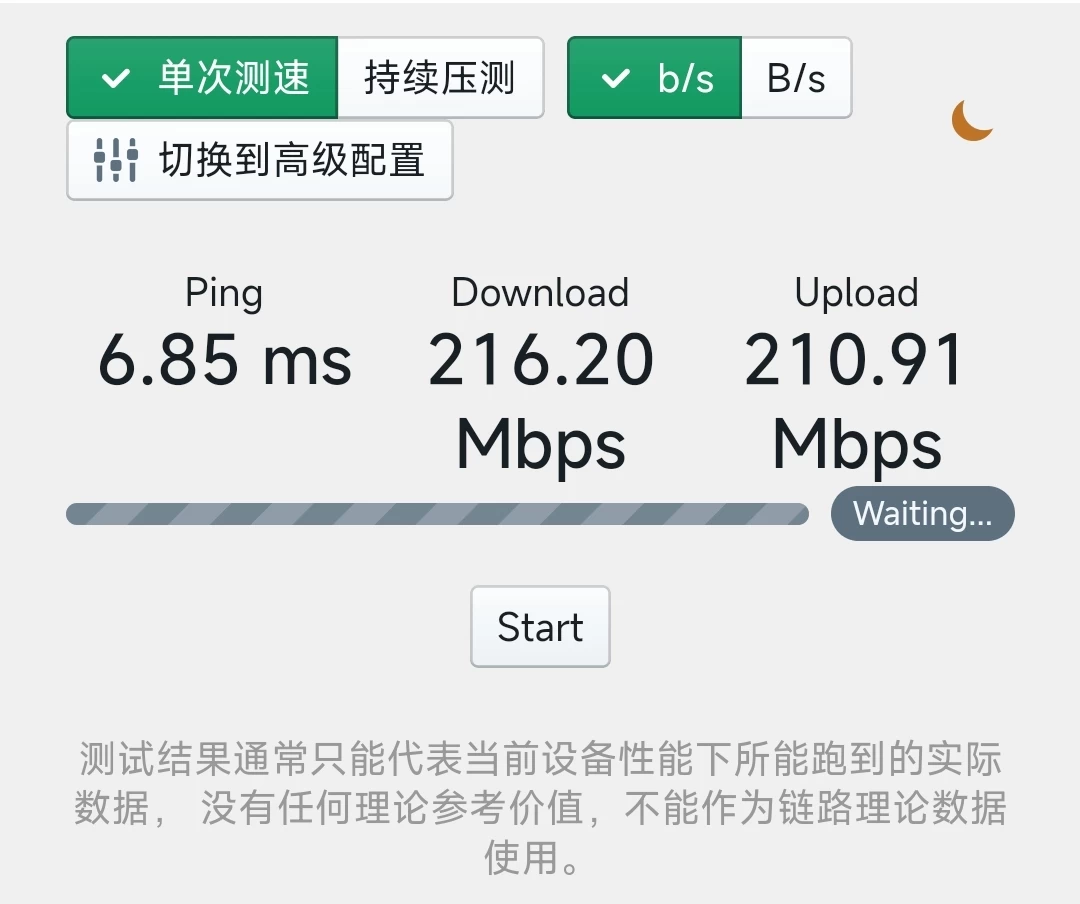Switch units to B/s bytes
Viewport: 1080px width, 904px height.
(x=796, y=78)
